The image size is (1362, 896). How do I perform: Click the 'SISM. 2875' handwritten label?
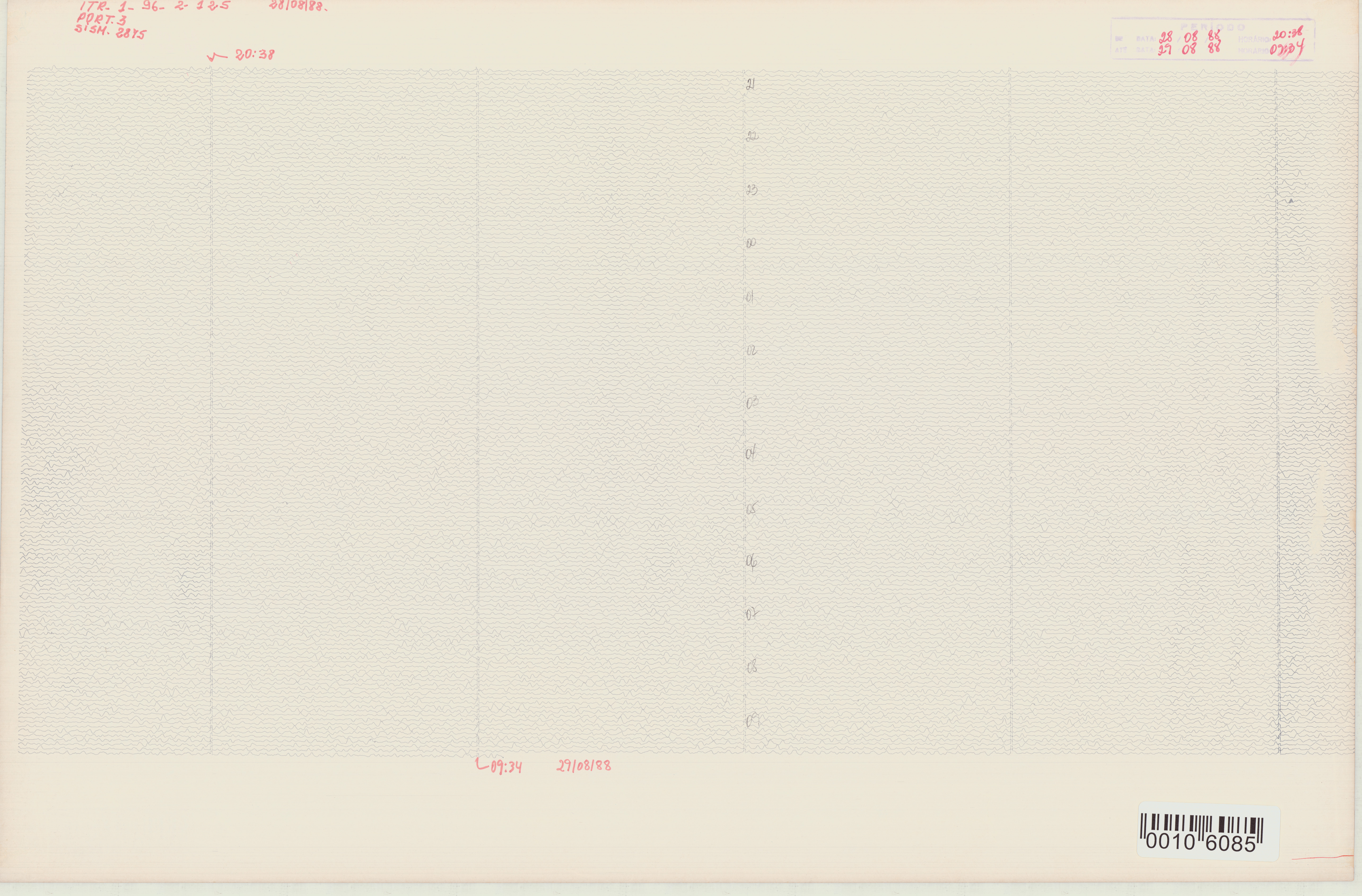coord(110,31)
